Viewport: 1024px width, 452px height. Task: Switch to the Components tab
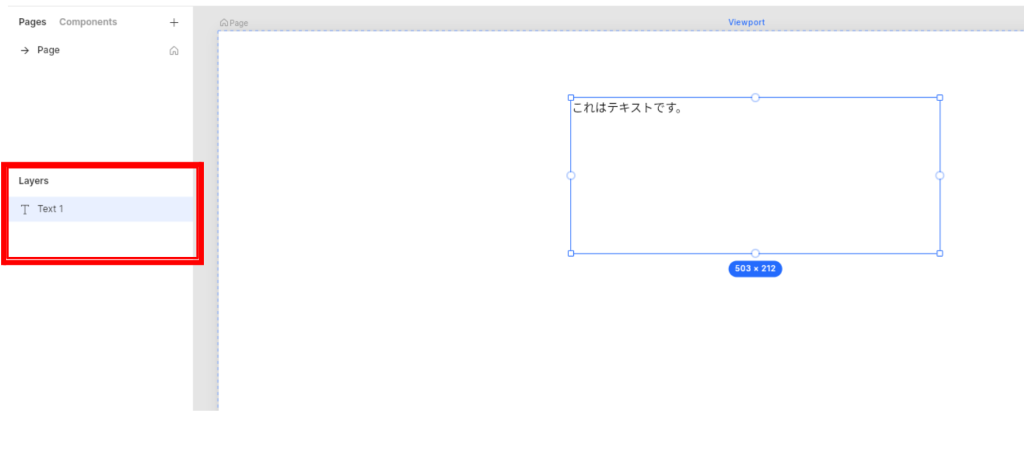pos(88,22)
